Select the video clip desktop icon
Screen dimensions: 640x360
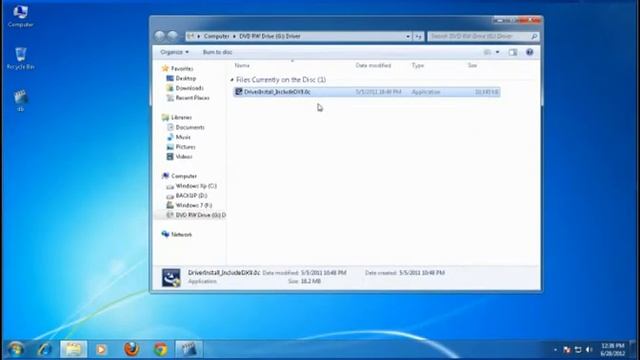click(x=20, y=101)
